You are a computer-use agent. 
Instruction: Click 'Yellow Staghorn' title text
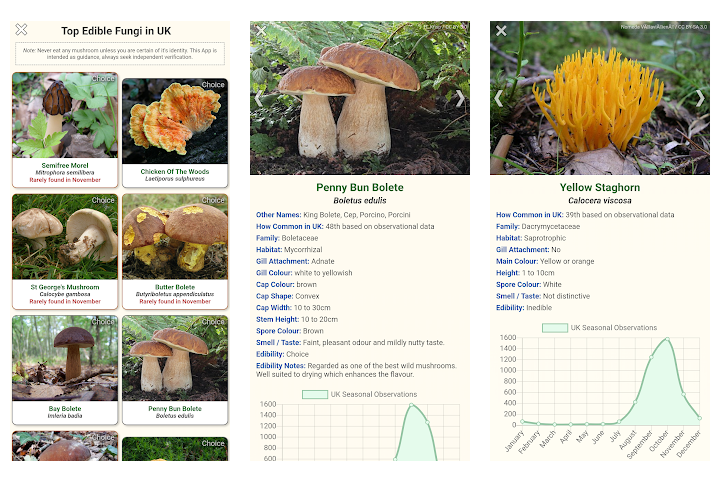[x=600, y=187]
